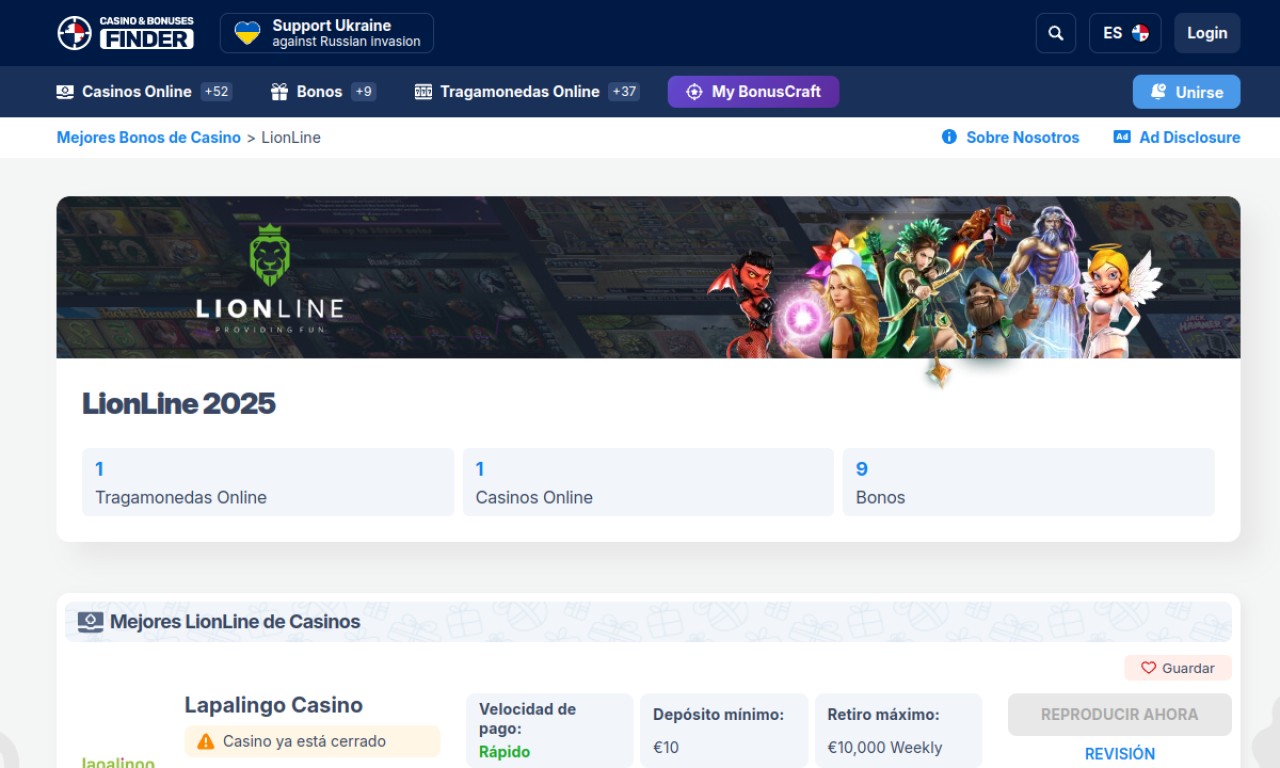Viewport: 1280px width, 768px height.
Task: Click the LionLine banner image
Action: pos(648,277)
